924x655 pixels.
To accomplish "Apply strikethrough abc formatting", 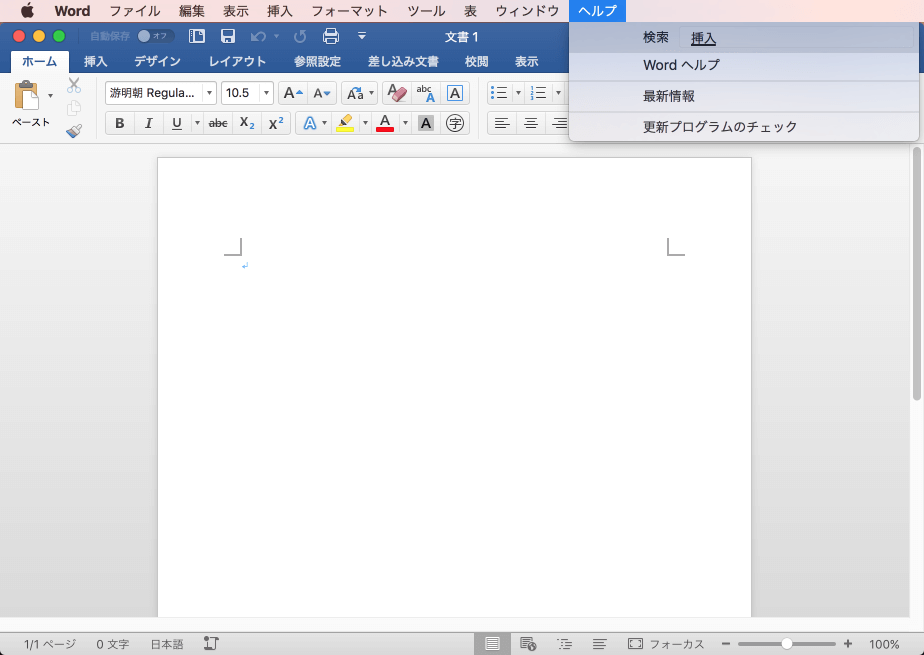I will (x=218, y=123).
